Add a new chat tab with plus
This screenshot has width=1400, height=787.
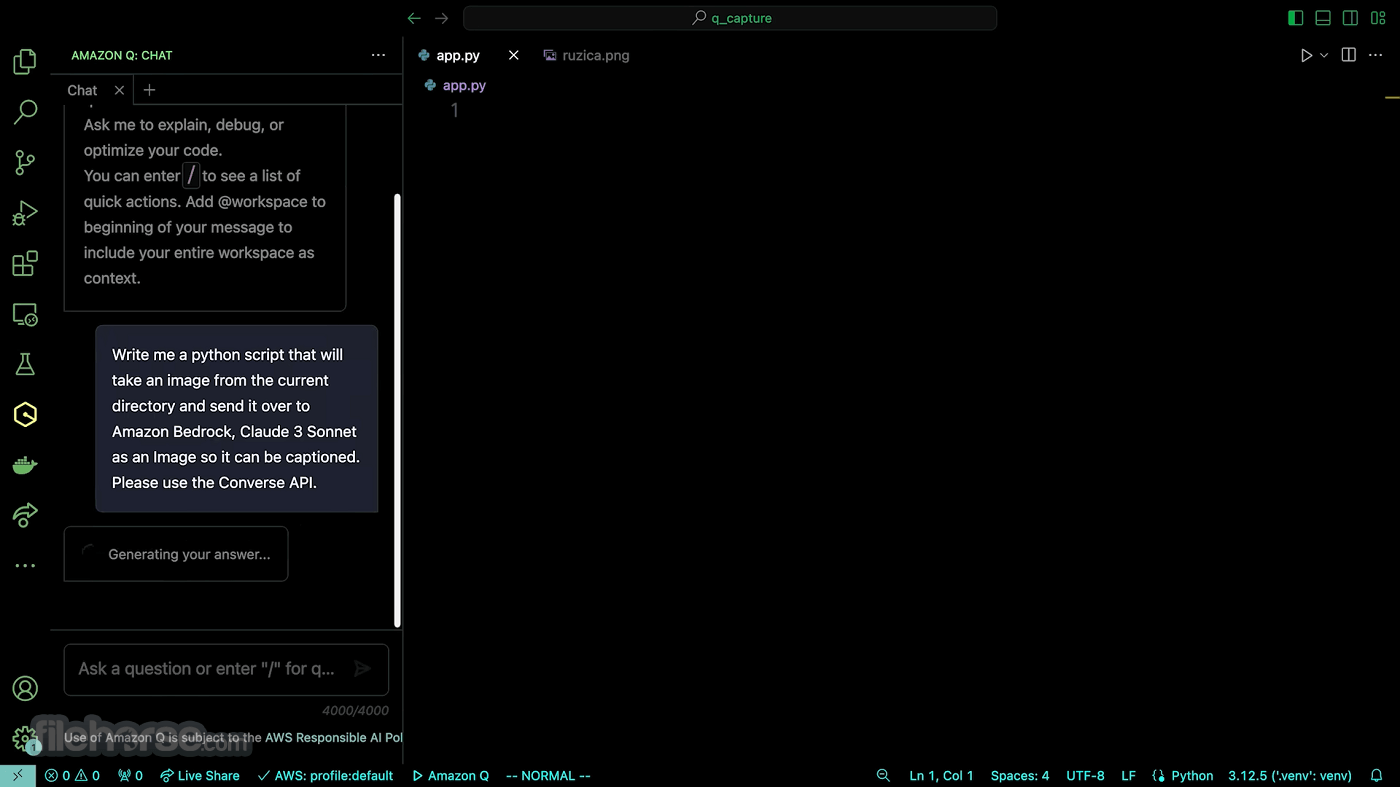149,90
